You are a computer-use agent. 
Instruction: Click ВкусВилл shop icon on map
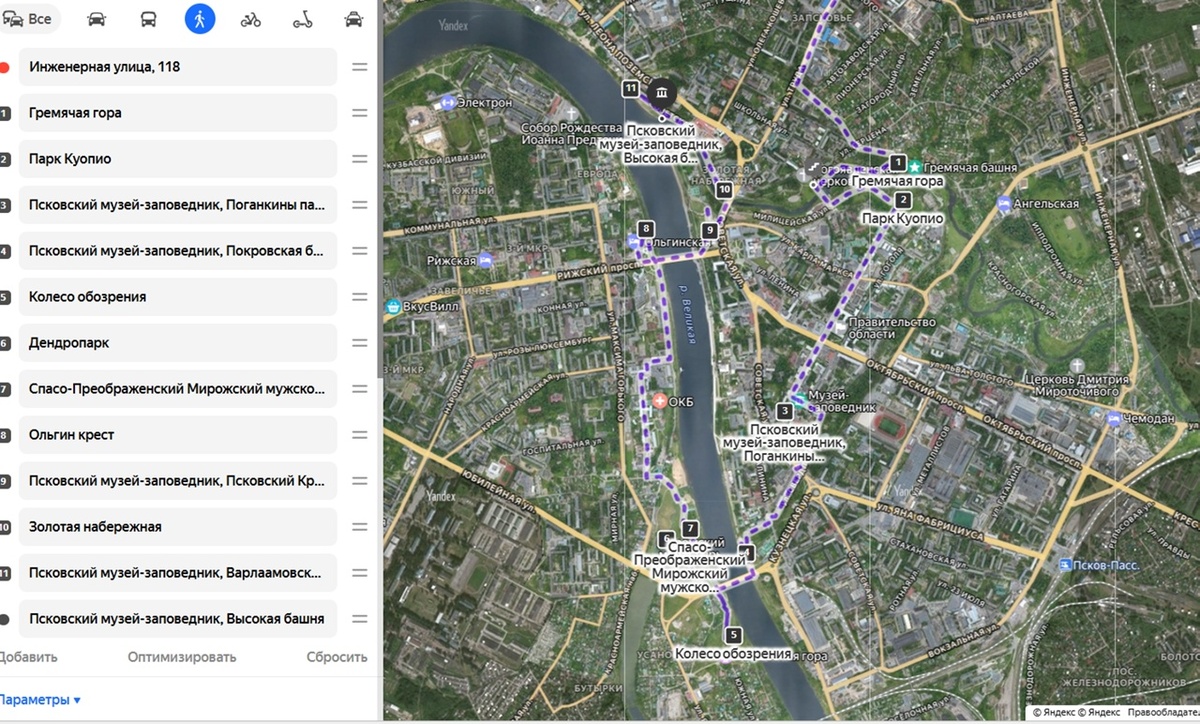coord(395,306)
